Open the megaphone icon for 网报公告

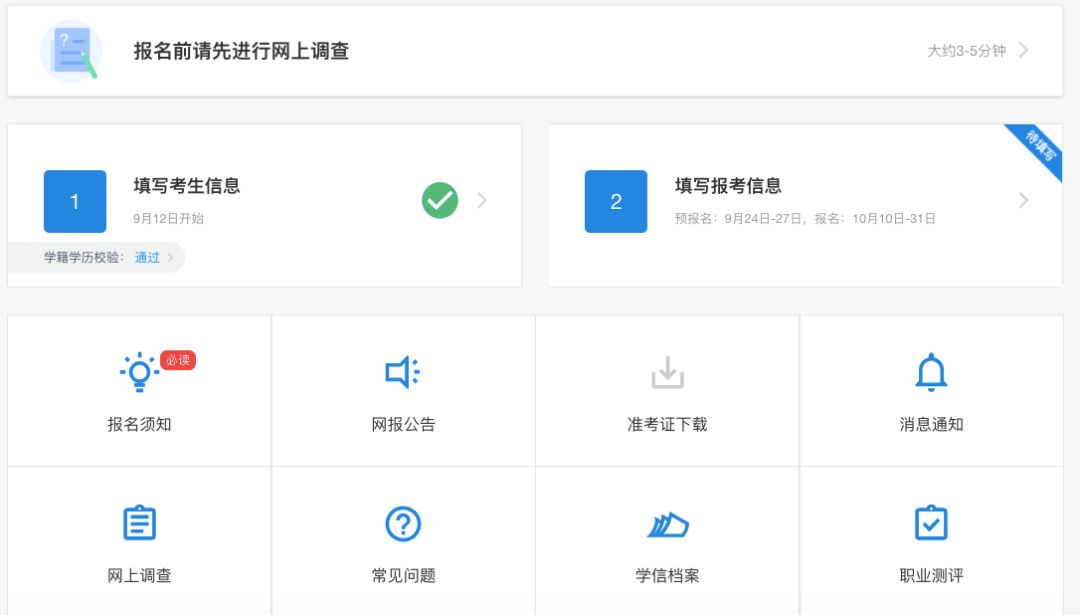(x=403, y=373)
